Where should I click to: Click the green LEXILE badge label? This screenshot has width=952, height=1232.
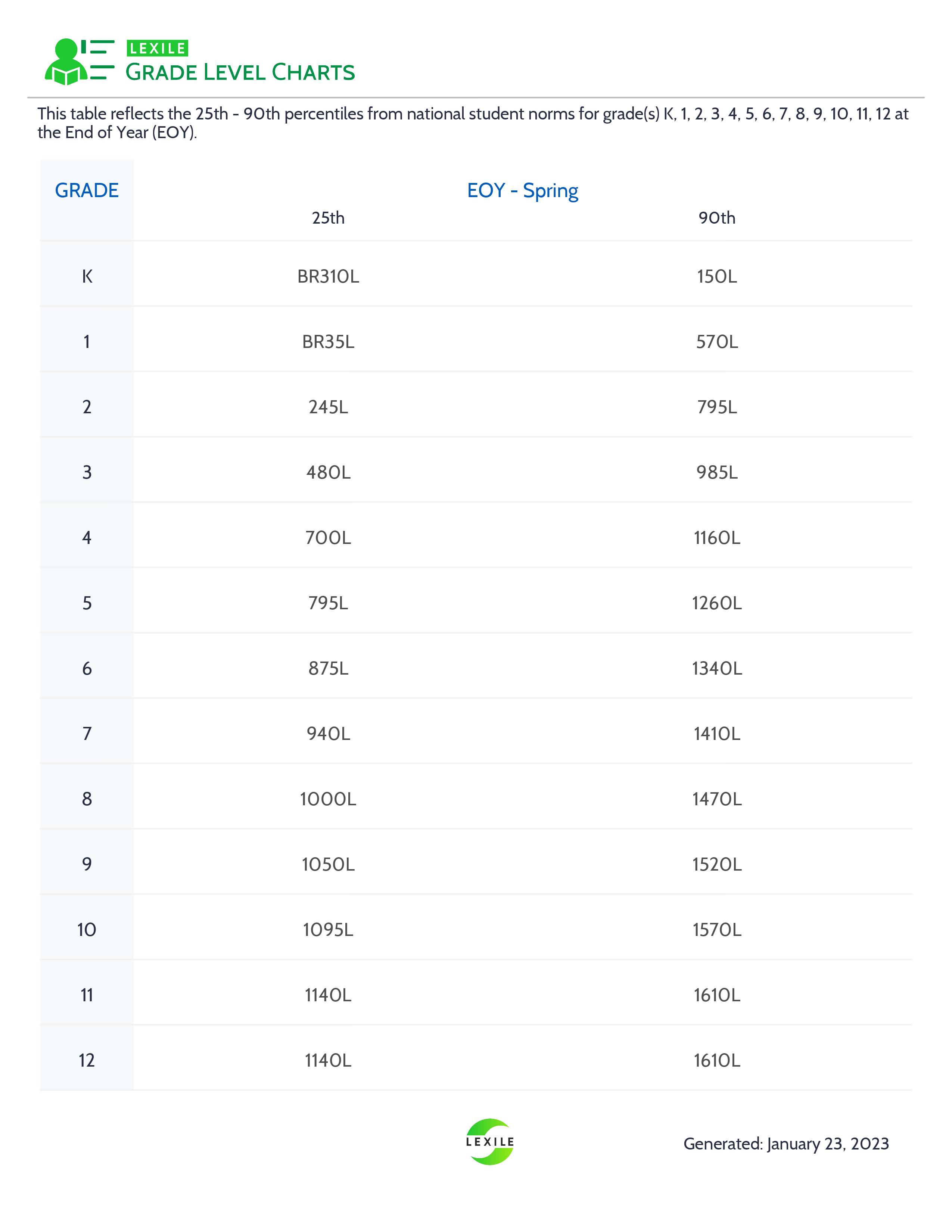coord(157,49)
